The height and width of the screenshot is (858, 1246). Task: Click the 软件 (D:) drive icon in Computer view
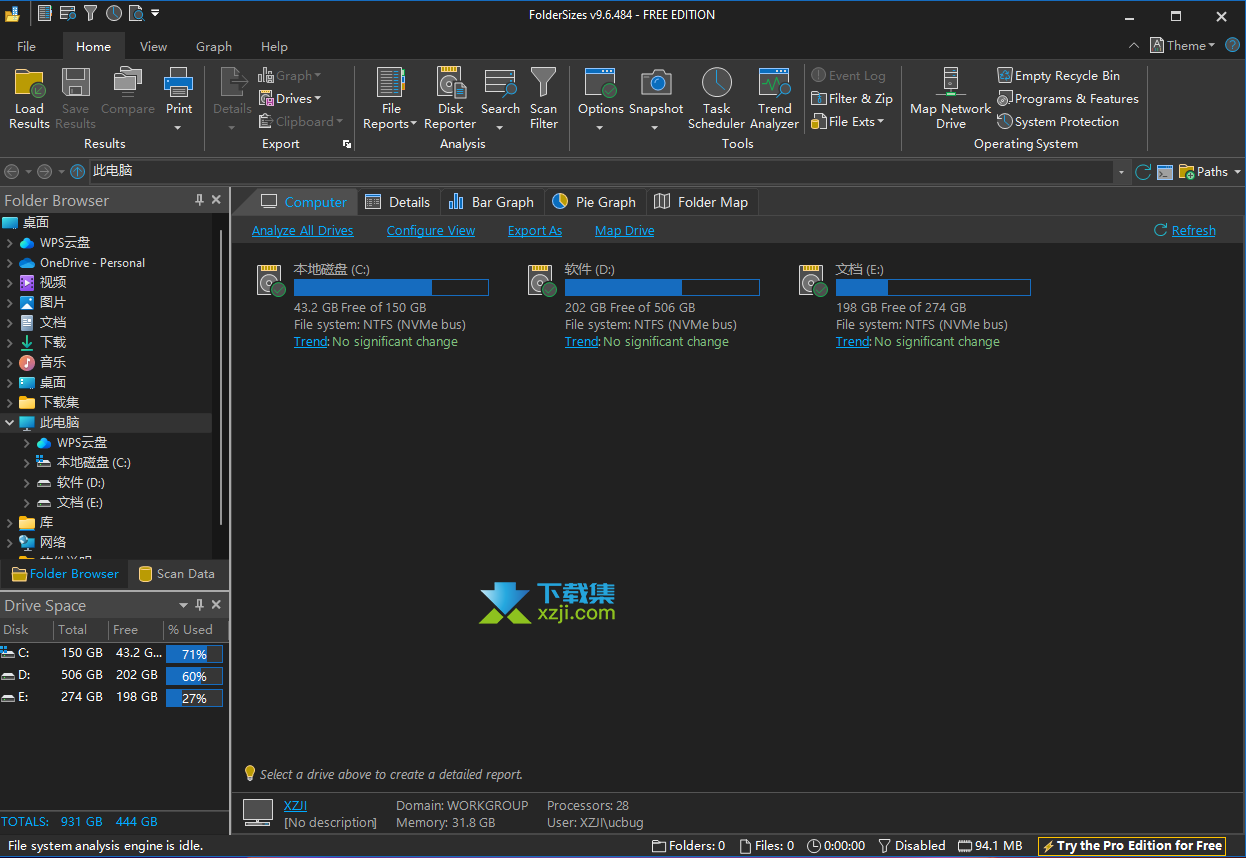[x=543, y=281]
